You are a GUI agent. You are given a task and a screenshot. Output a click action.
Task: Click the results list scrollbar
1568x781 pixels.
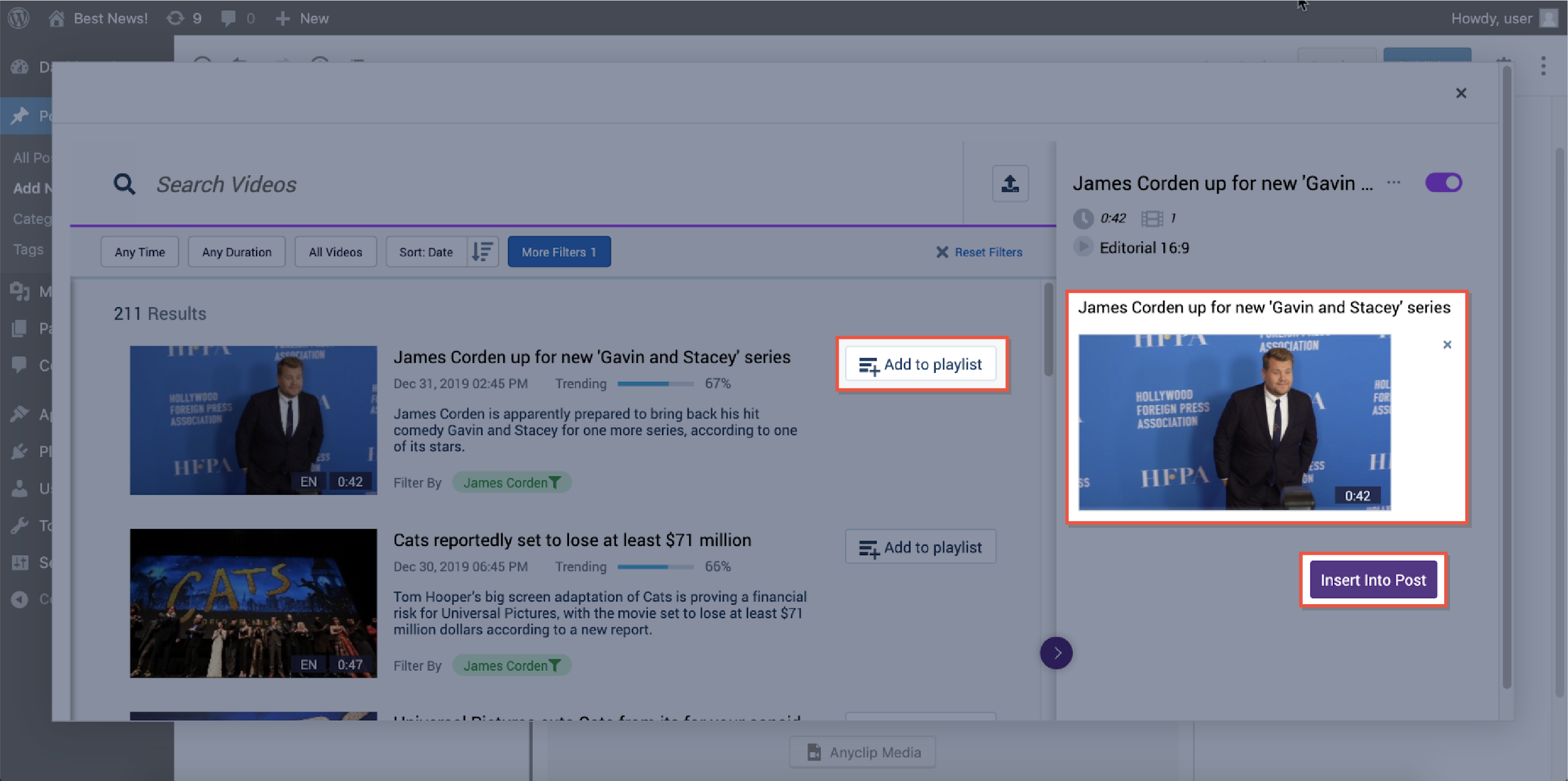(x=1048, y=329)
